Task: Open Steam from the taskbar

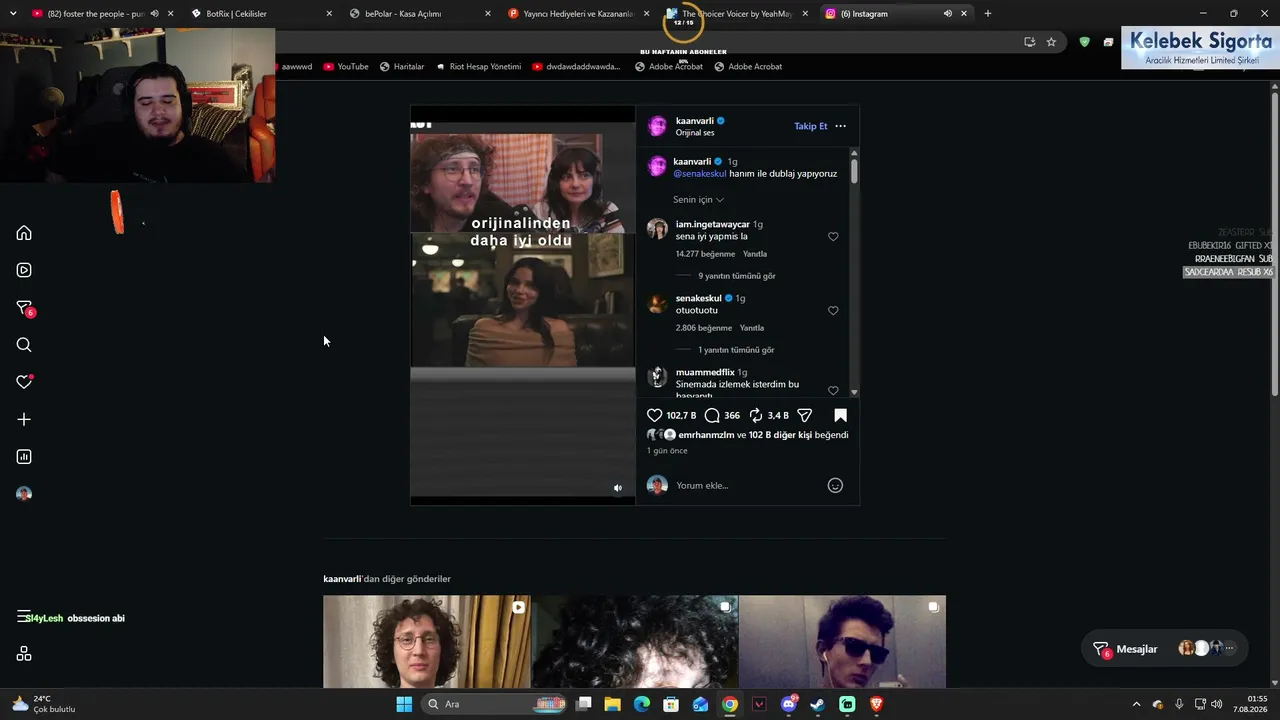Action: 818,704
